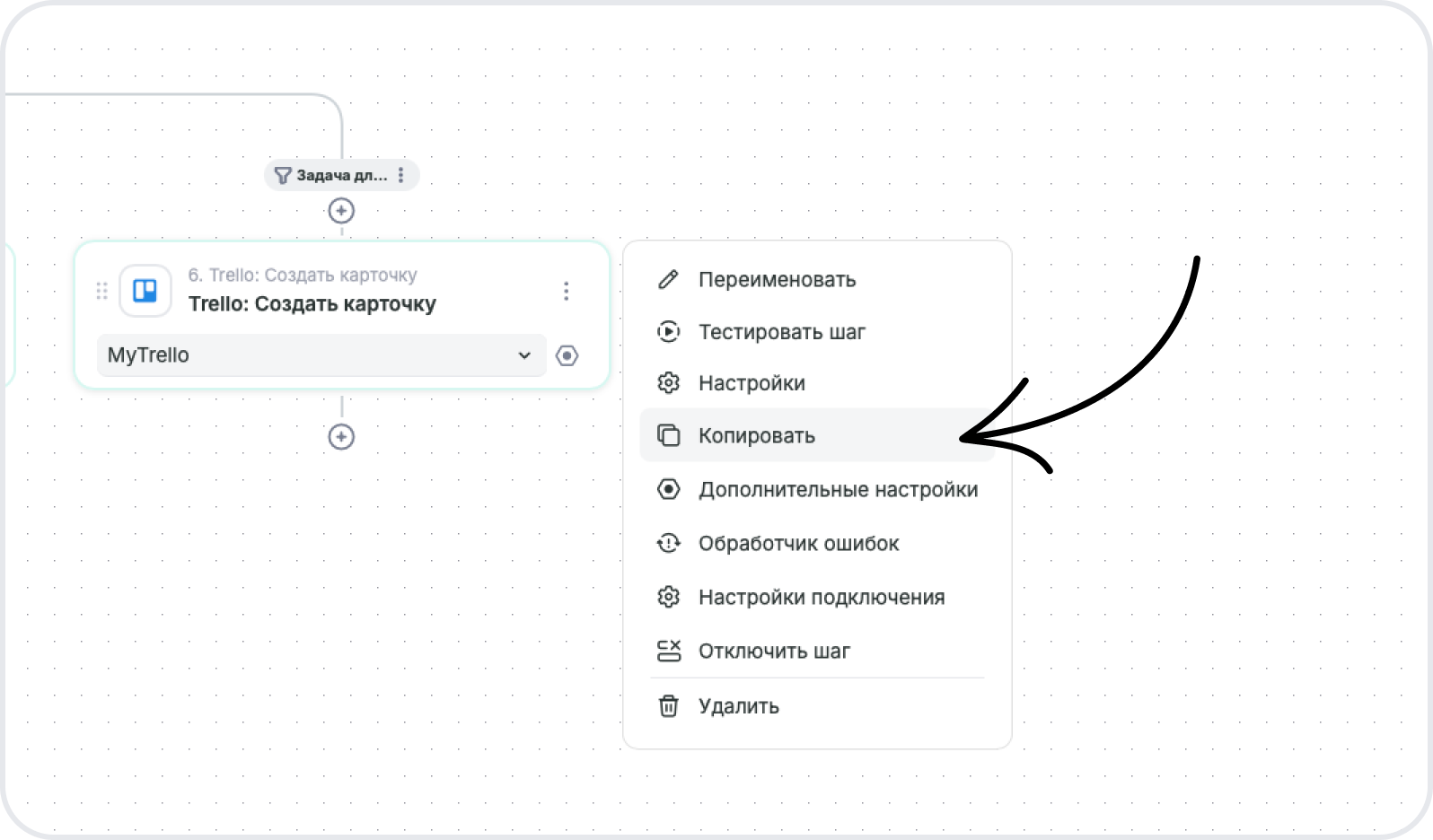
Task: Click the trash icon next to Удалить
Action: [x=668, y=706]
